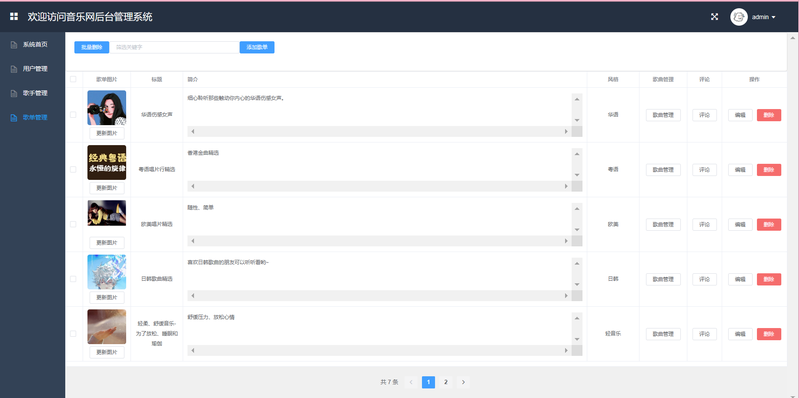Click 更新图片 under 华语伤感女声 cover

tap(107, 133)
